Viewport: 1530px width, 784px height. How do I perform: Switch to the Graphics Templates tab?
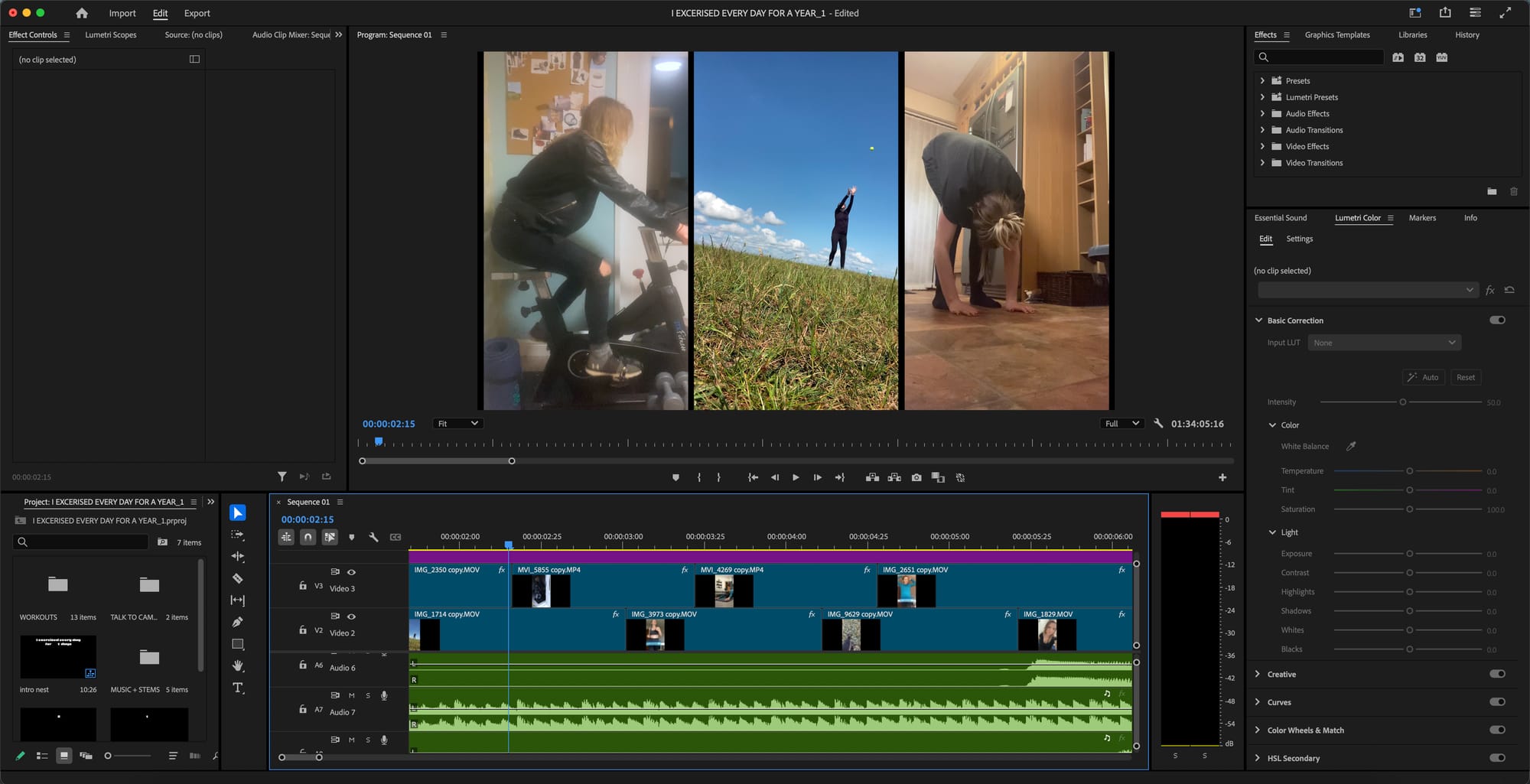click(1337, 34)
